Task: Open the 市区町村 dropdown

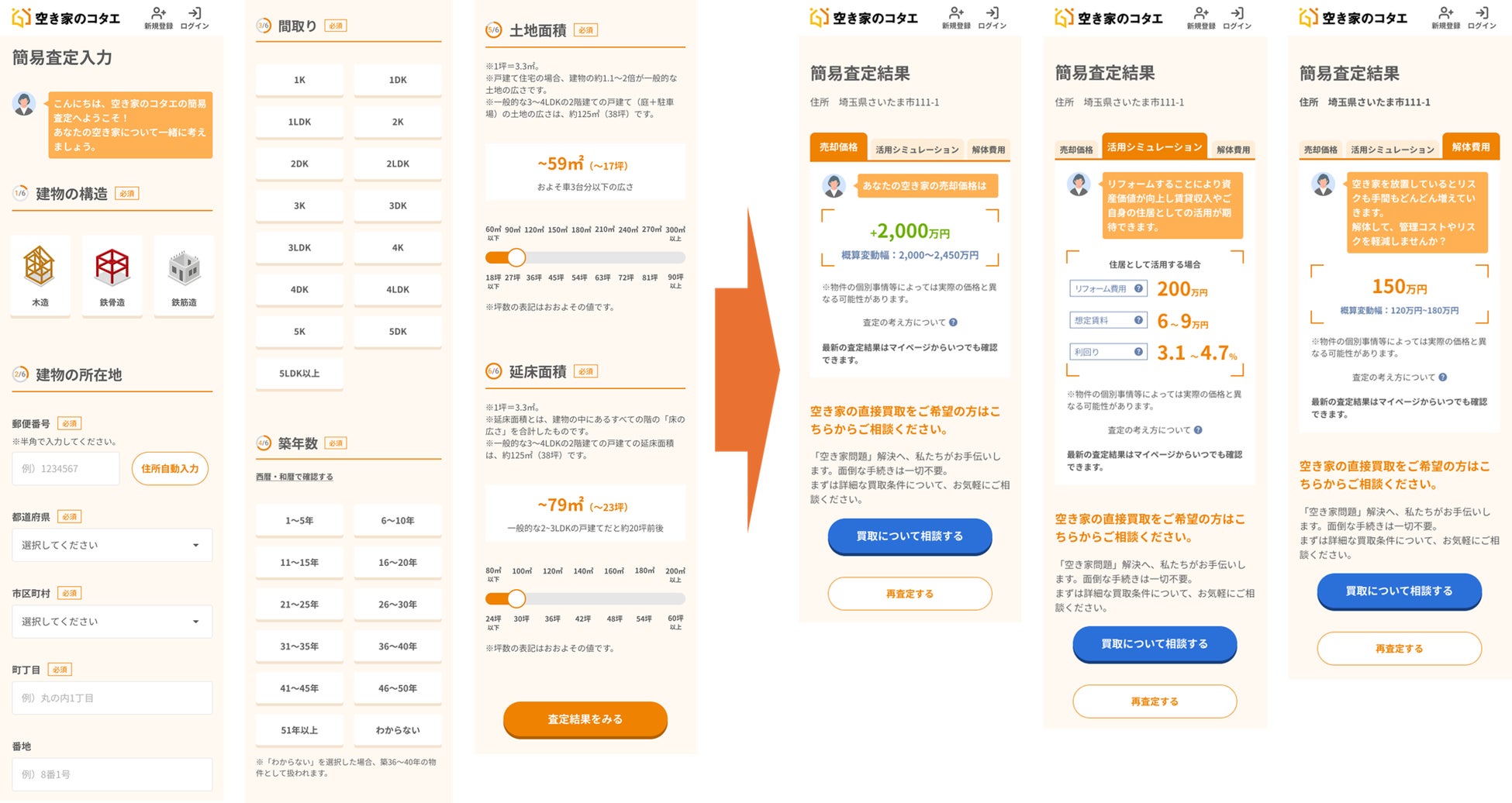Action: coord(112,622)
